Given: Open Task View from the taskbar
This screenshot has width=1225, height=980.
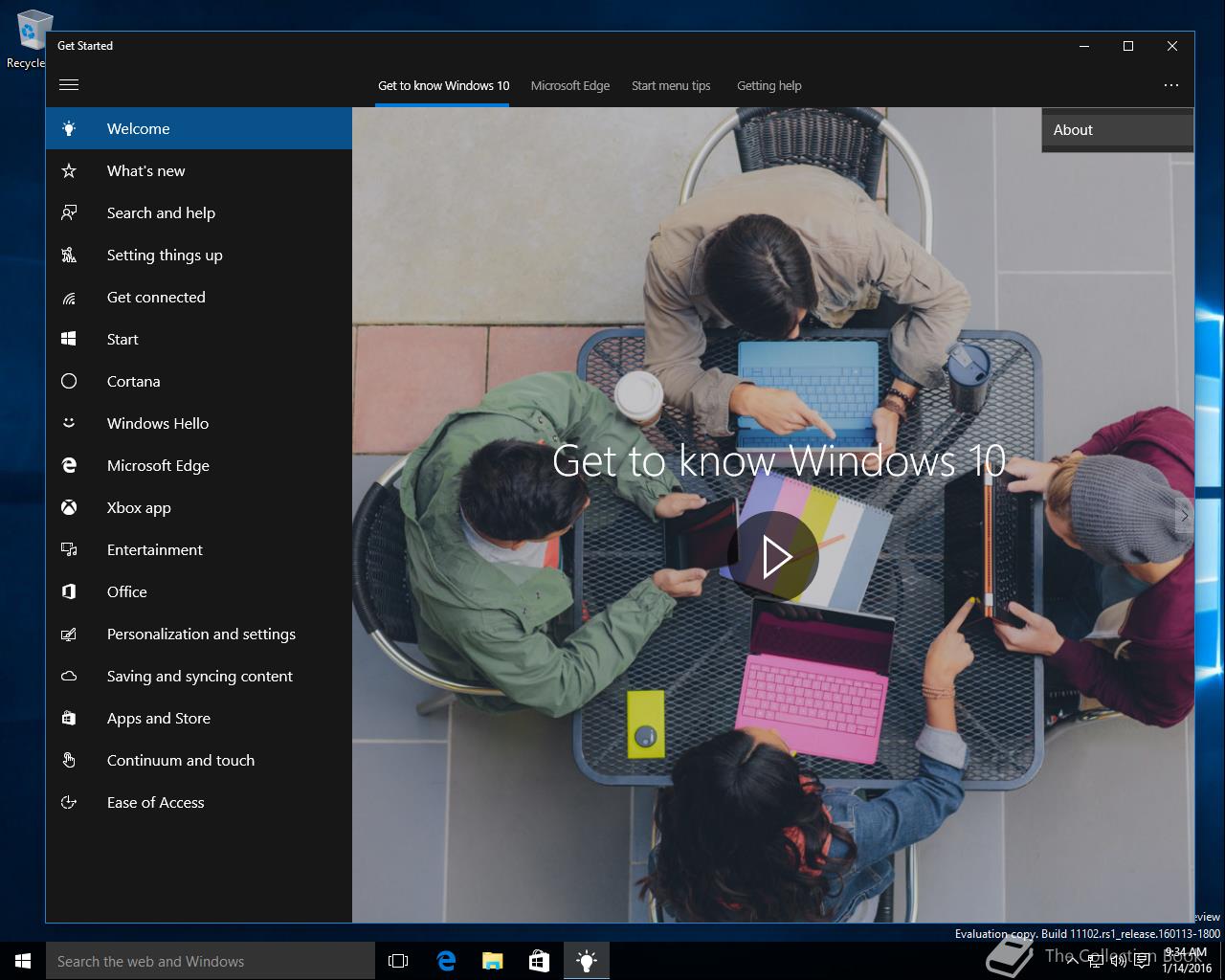Looking at the screenshot, I should pyautogui.click(x=398, y=961).
